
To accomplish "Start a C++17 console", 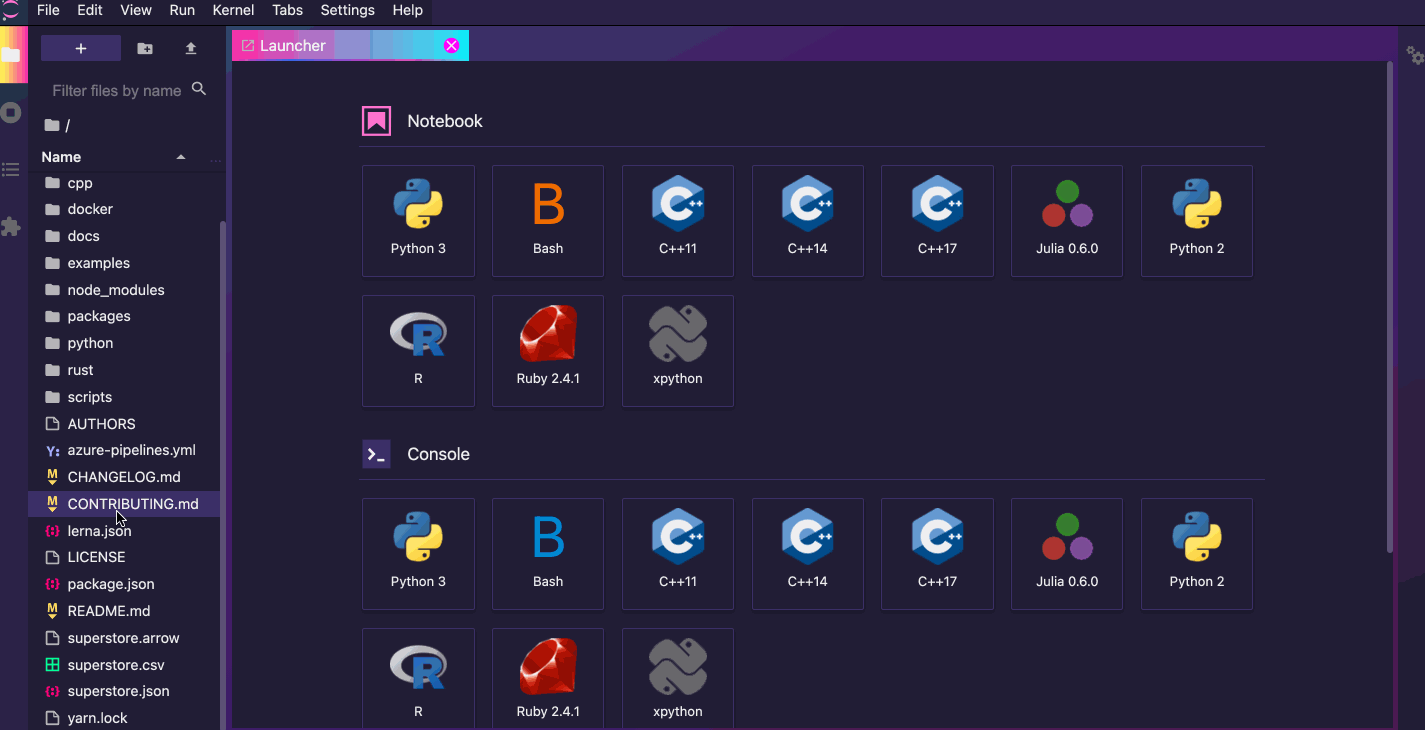I will click(x=937, y=554).
